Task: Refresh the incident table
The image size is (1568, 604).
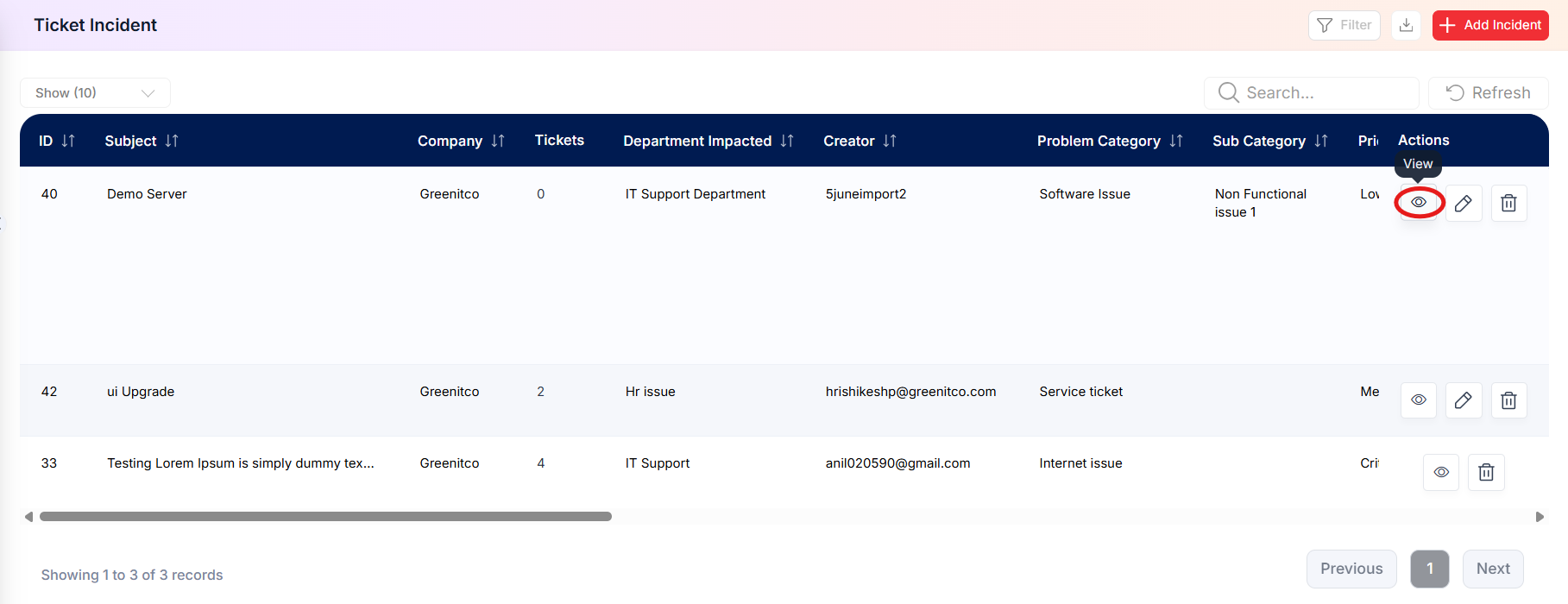Action: pyautogui.click(x=1489, y=93)
